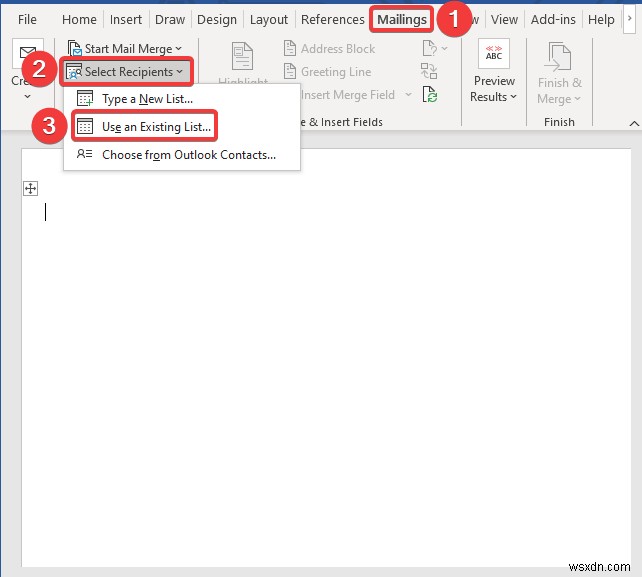
Task: Click inside the document text area
Action: (326, 358)
